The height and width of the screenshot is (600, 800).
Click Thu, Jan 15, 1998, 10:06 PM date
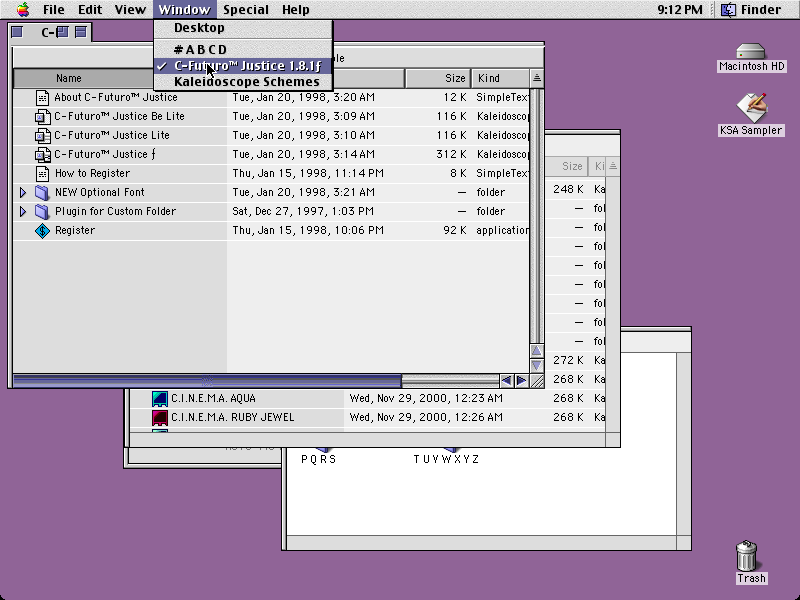(308, 231)
